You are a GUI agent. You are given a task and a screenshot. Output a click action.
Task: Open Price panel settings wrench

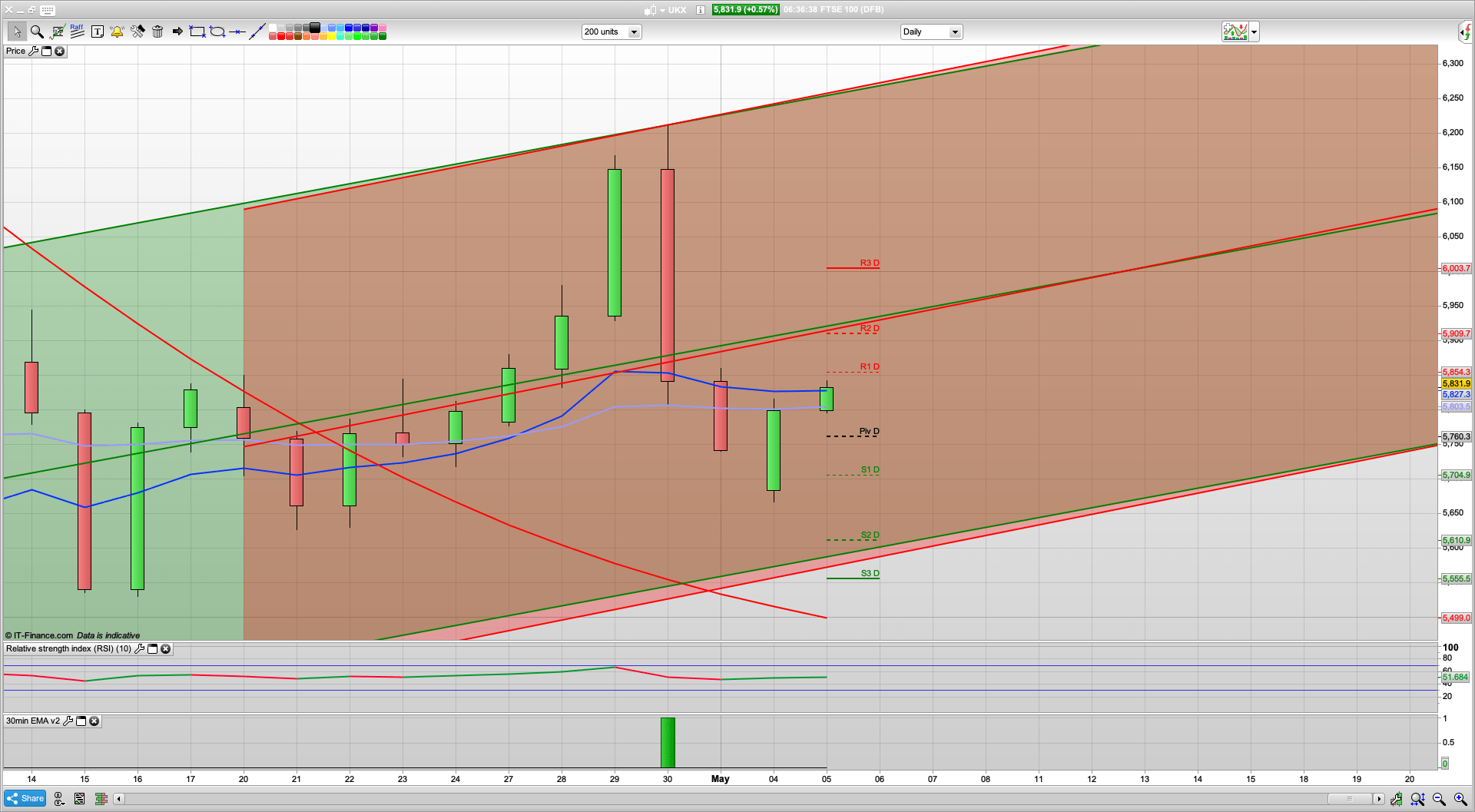coord(33,51)
